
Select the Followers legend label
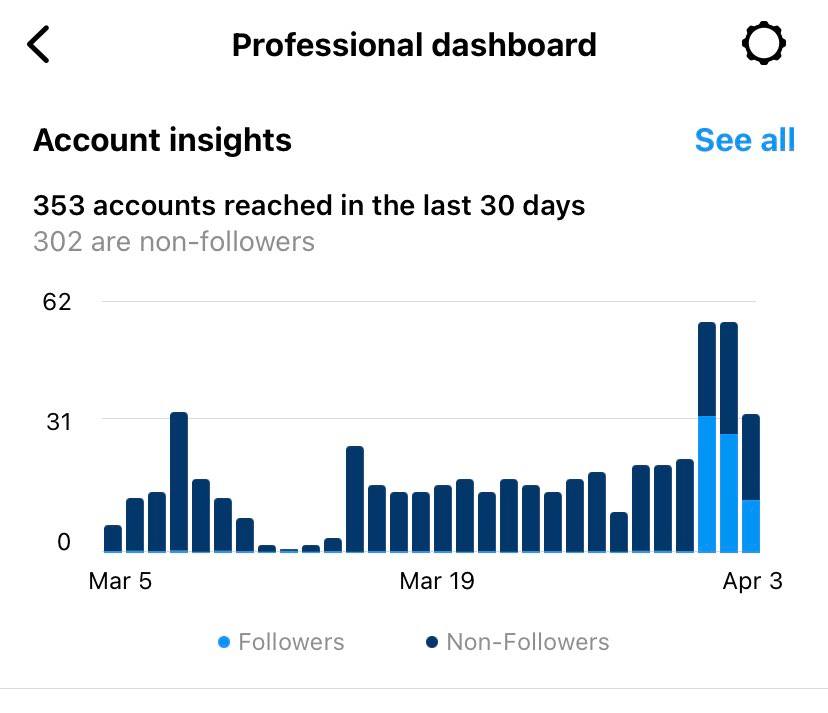291,642
